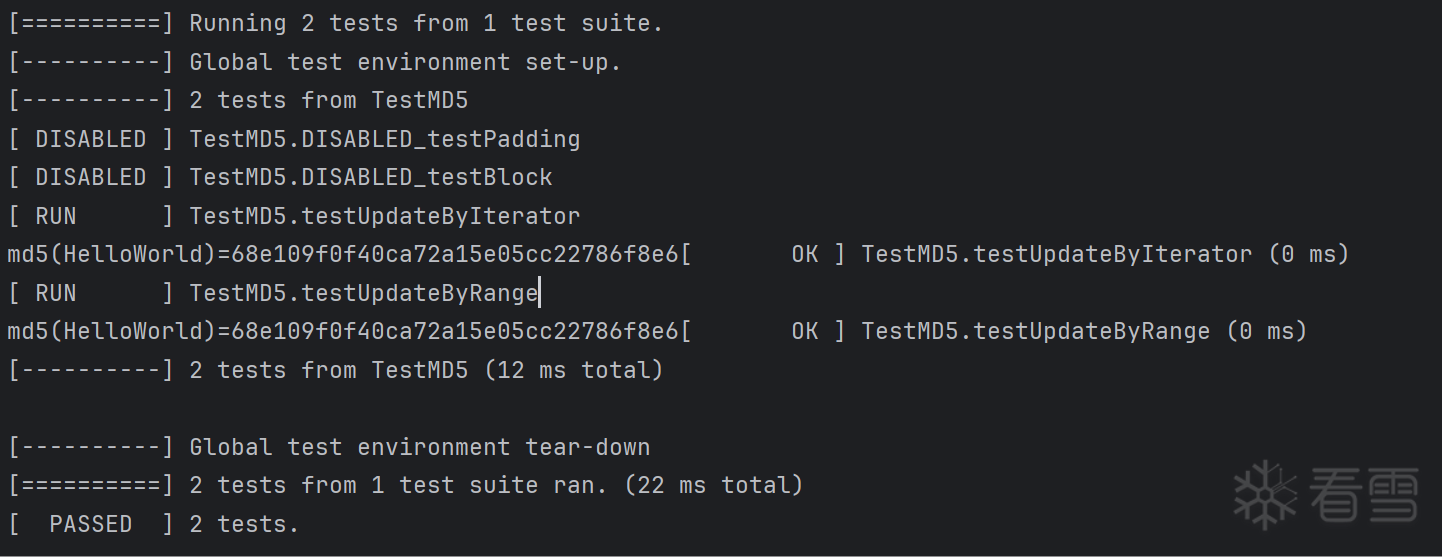Screen dimensions: 1442x557
Task: Select TestMD5.DISABLED_testPadding test name
Action: (384, 139)
